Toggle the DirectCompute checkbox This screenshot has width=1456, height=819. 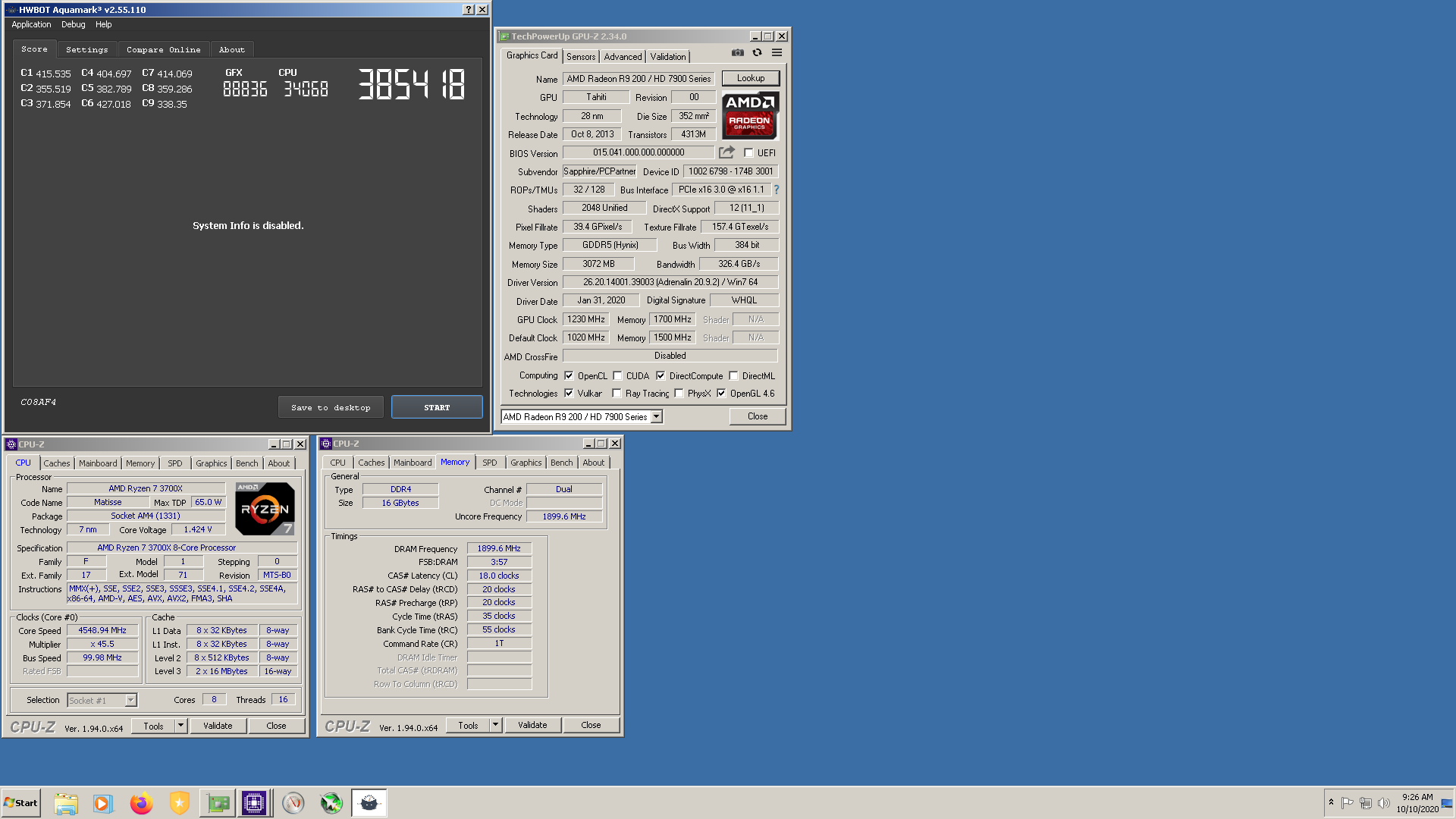pos(661,375)
